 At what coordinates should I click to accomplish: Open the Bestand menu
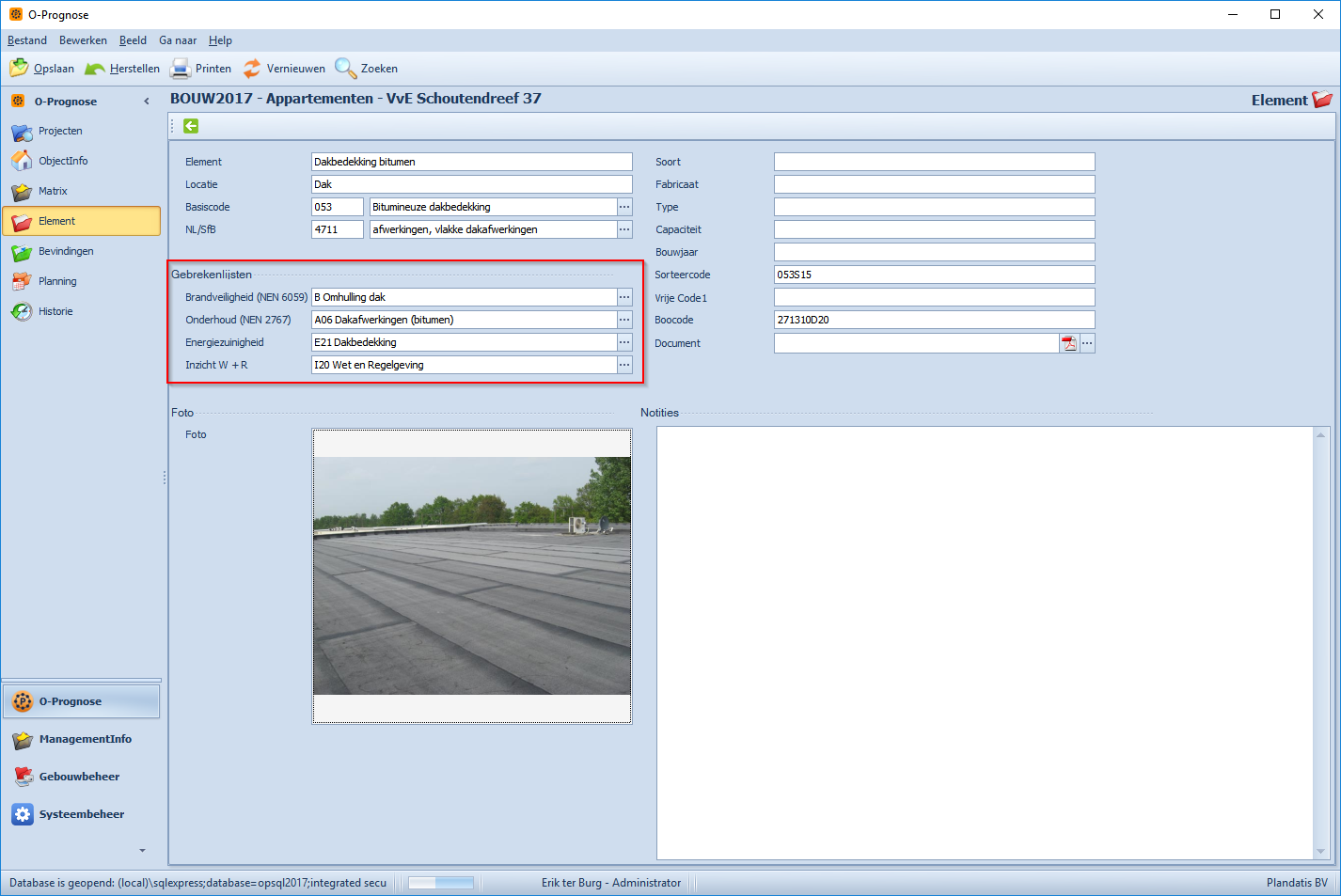pyautogui.click(x=27, y=40)
